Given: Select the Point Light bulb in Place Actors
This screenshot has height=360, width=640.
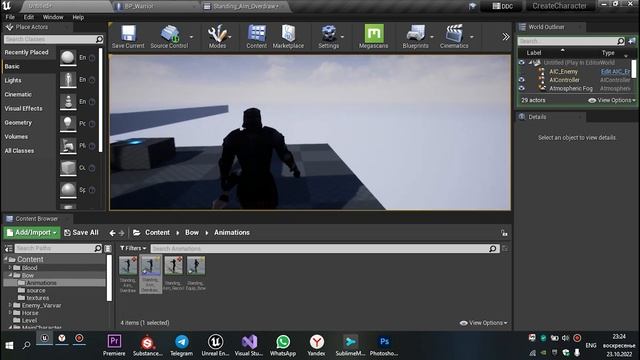Looking at the screenshot, I should pos(68,124).
